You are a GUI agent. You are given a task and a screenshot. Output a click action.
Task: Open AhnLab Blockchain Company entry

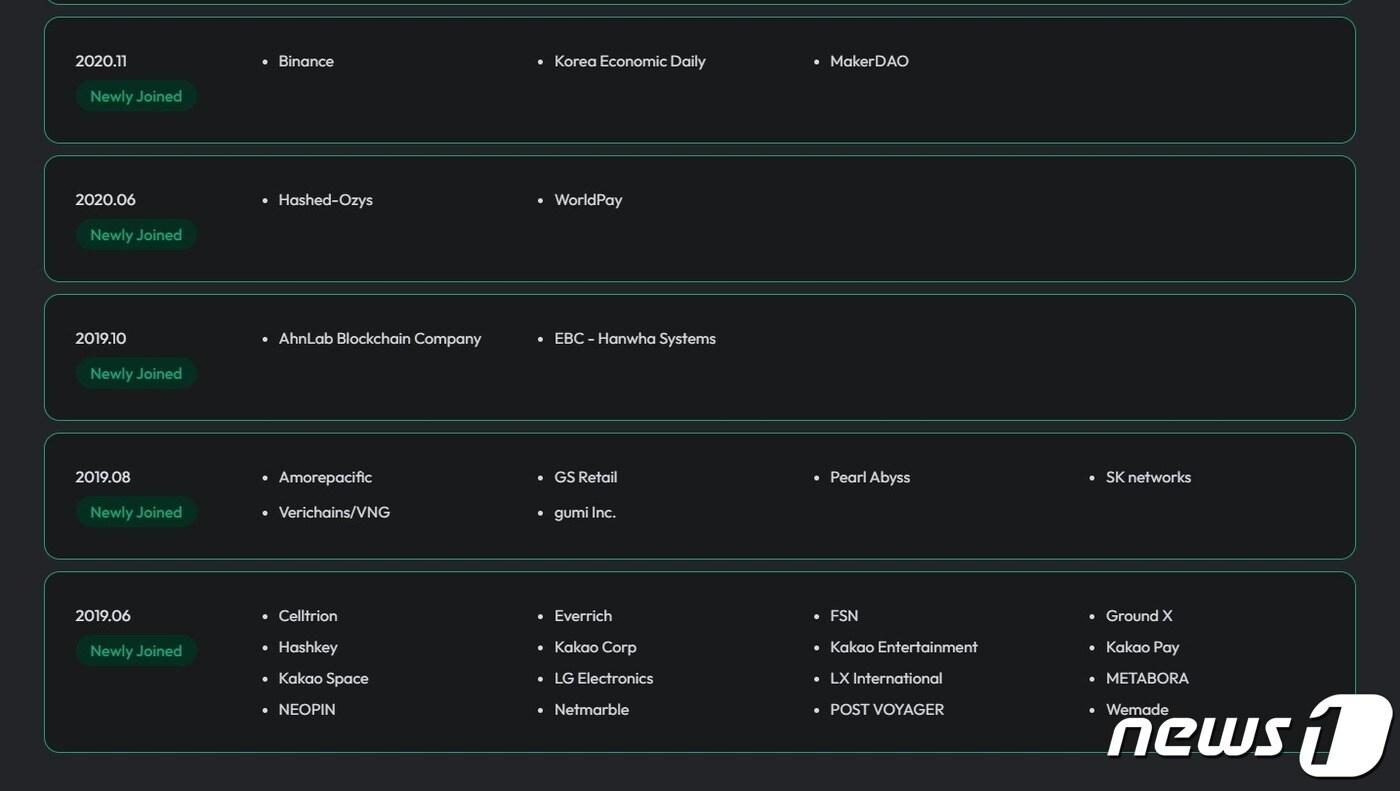[x=379, y=338]
